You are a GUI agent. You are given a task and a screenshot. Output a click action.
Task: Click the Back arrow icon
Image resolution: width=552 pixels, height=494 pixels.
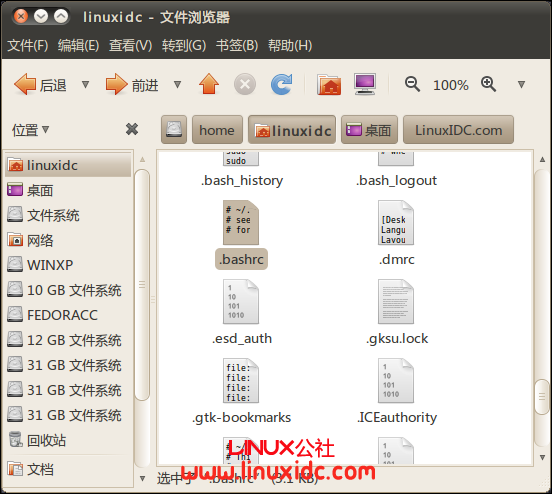(25, 85)
